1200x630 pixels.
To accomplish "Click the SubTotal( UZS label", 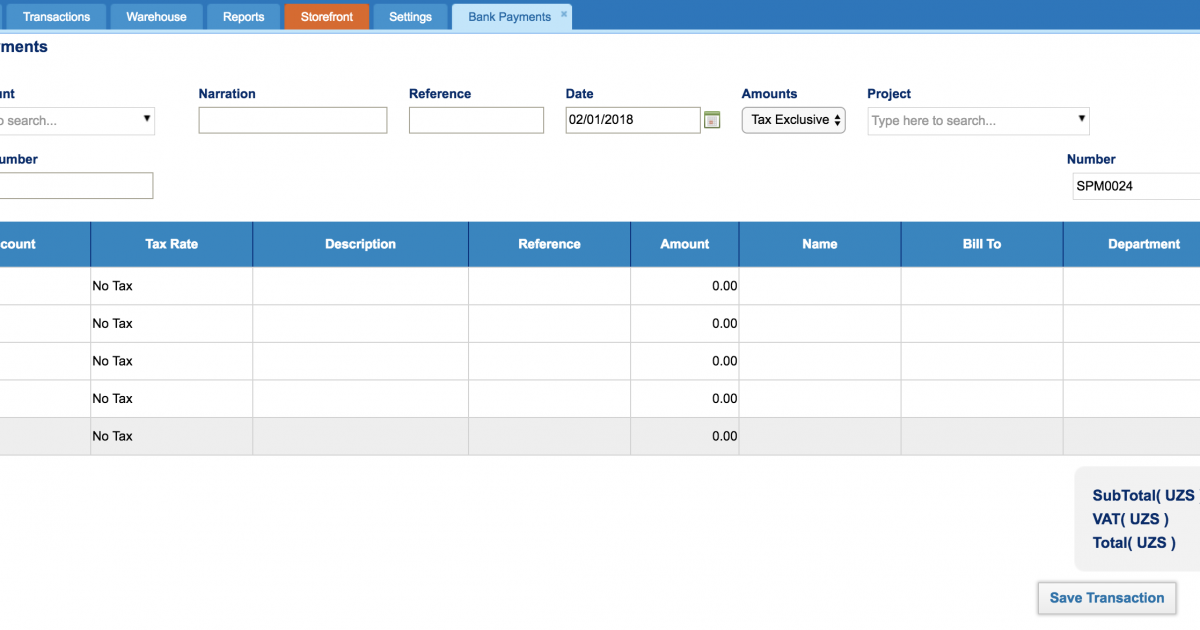I will 1144,496.
